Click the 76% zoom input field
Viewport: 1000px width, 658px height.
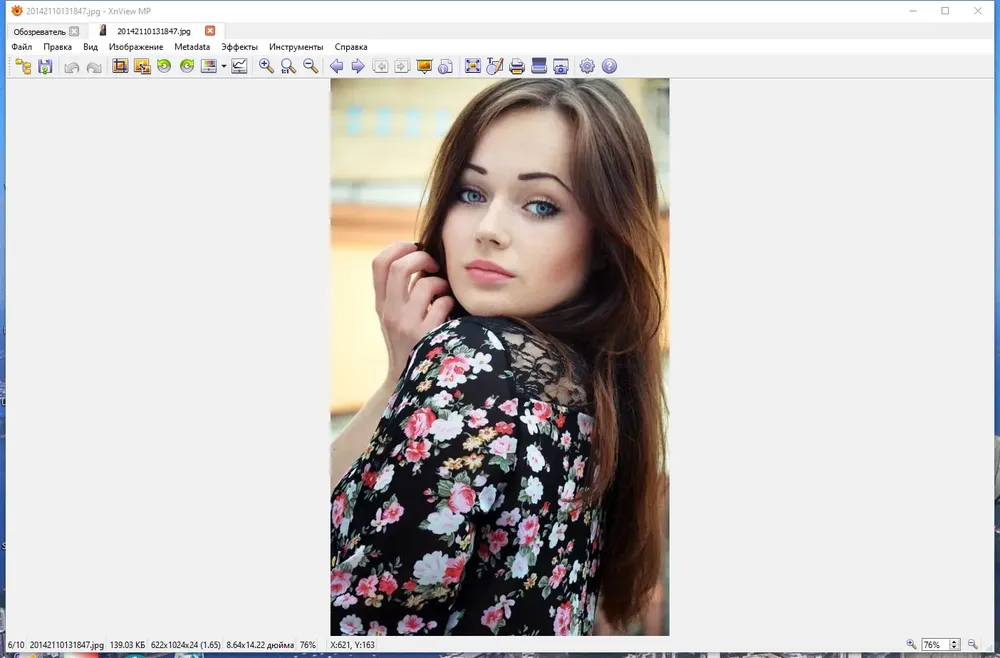point(935,645)
